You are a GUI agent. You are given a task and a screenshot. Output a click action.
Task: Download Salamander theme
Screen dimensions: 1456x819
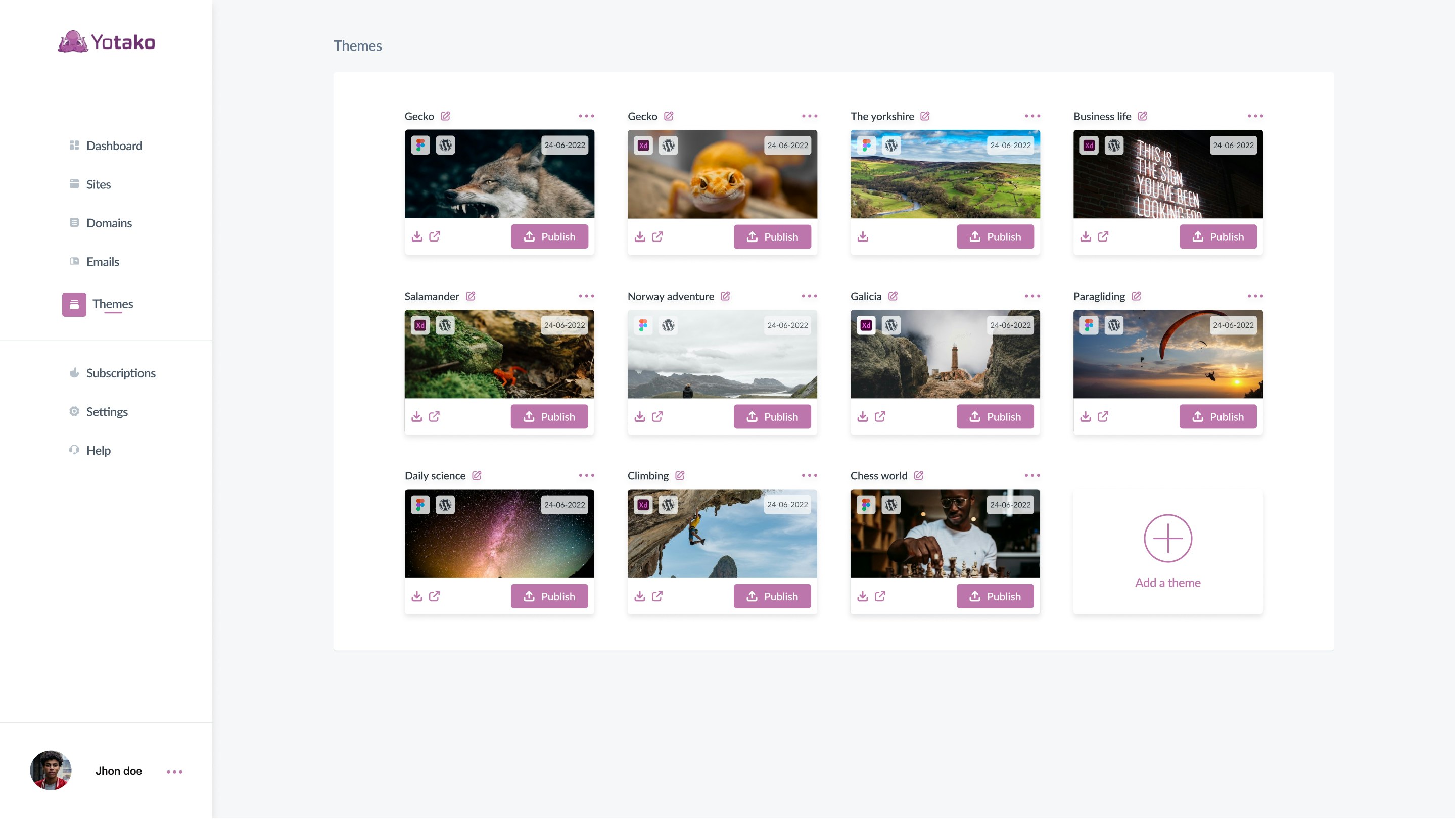tap(417, 416)
